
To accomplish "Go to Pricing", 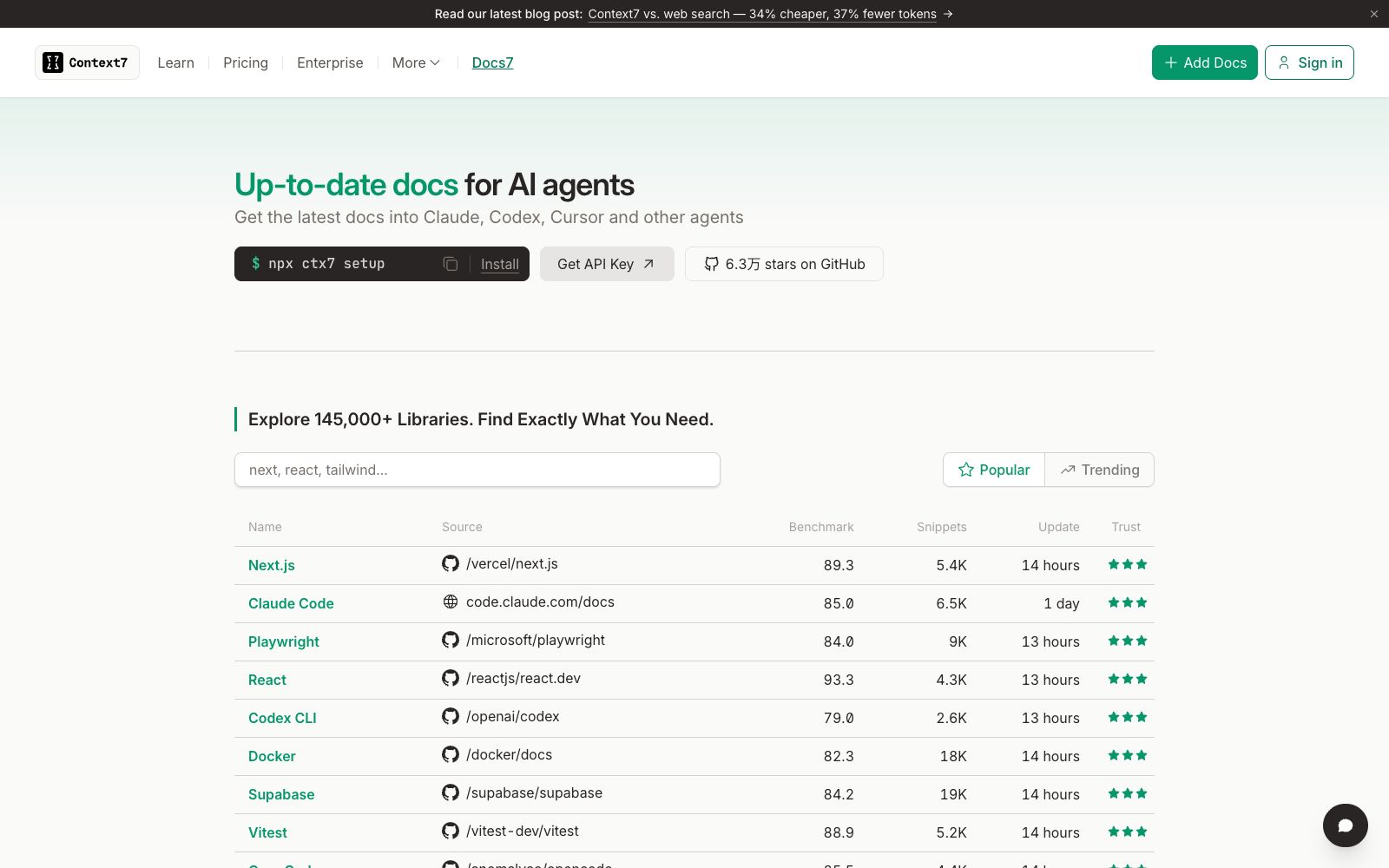I will point(246,62).
